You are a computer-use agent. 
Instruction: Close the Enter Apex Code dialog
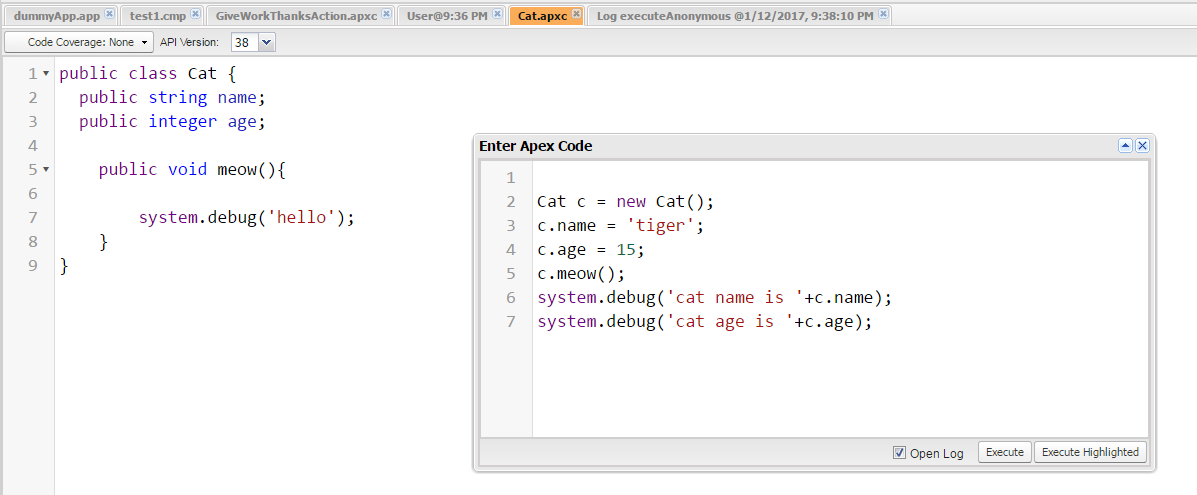click(x=1142, y=146)
